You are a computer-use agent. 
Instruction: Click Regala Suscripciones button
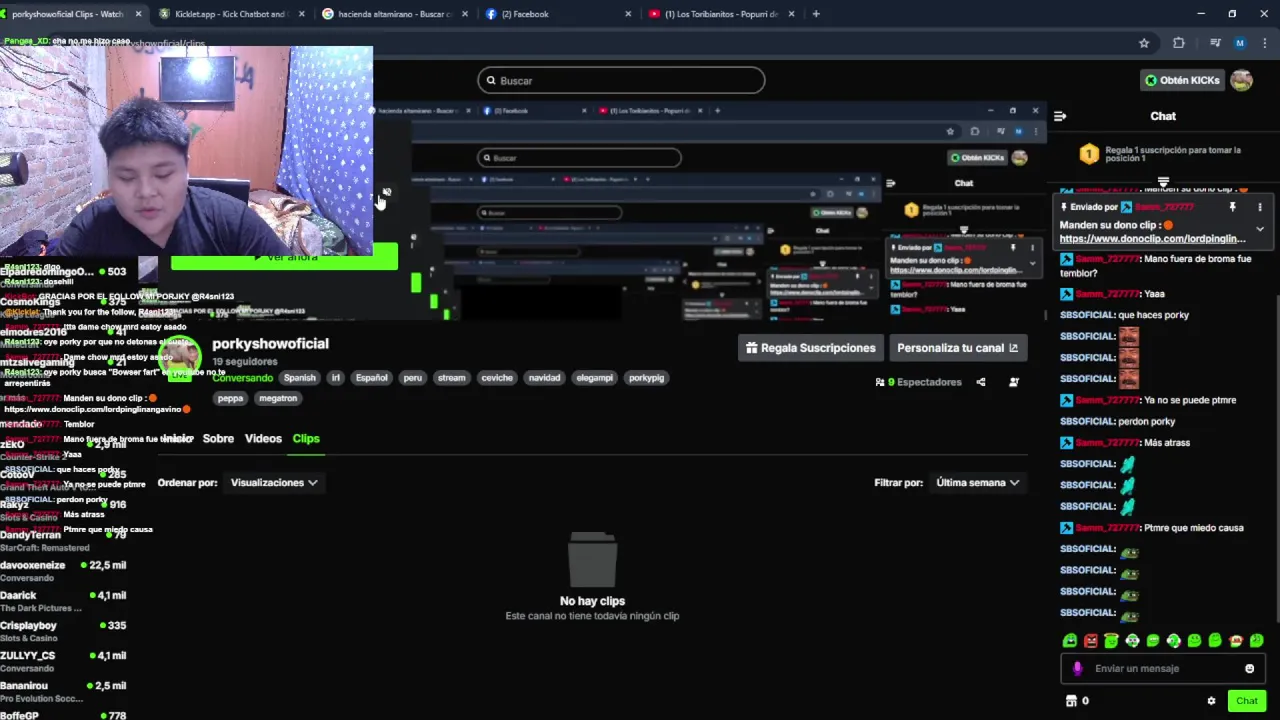(811, 348)
